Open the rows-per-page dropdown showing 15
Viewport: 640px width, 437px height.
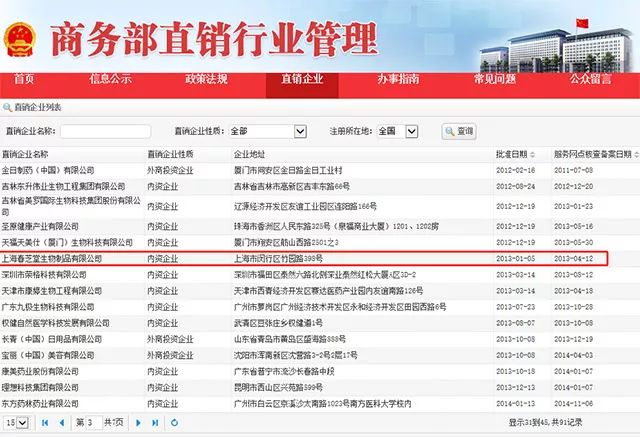click(x=14, y=424)
